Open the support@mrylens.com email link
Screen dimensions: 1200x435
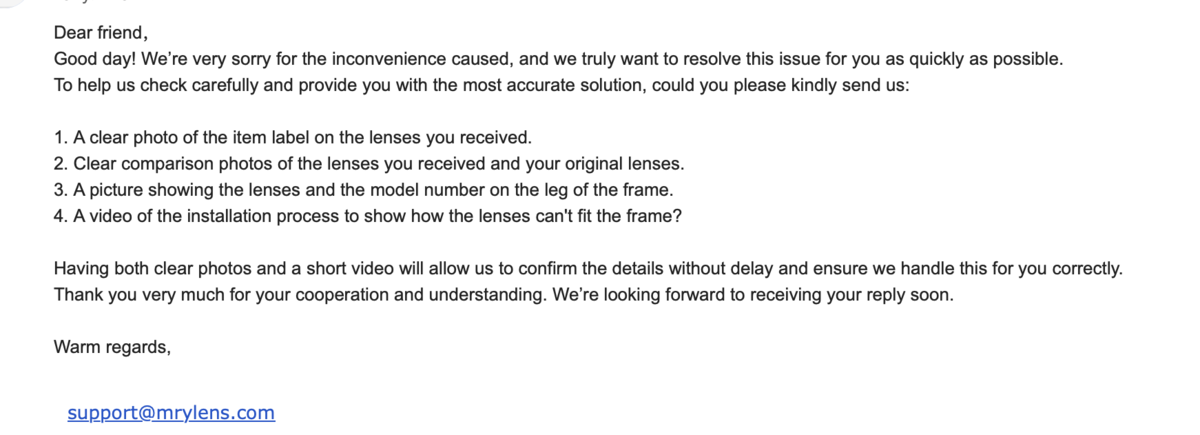click(171, 413)
